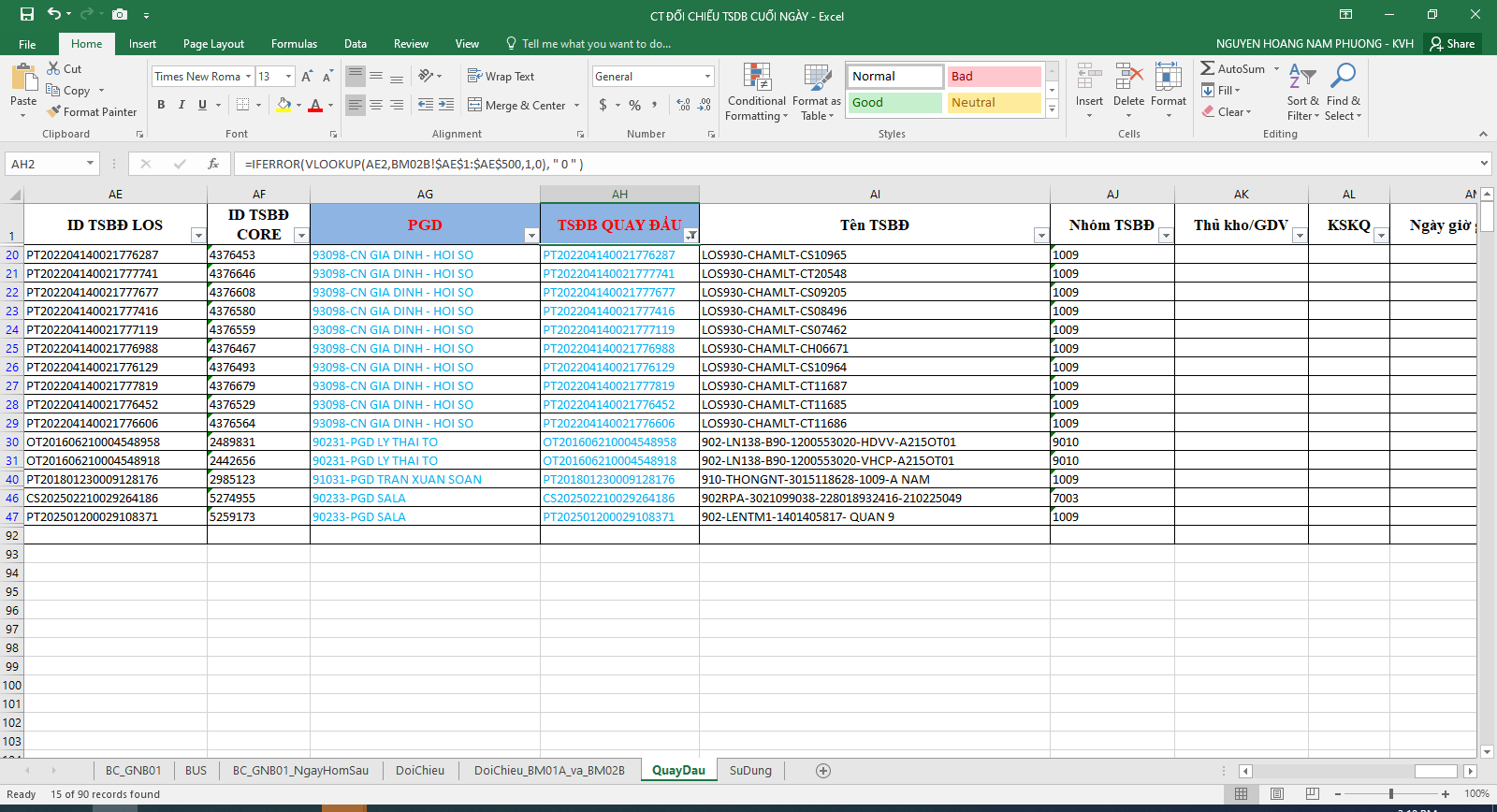Open the filter dropdown on the PGD column
The height and width of the screenshot is (812, 1497).
point(531,235)
